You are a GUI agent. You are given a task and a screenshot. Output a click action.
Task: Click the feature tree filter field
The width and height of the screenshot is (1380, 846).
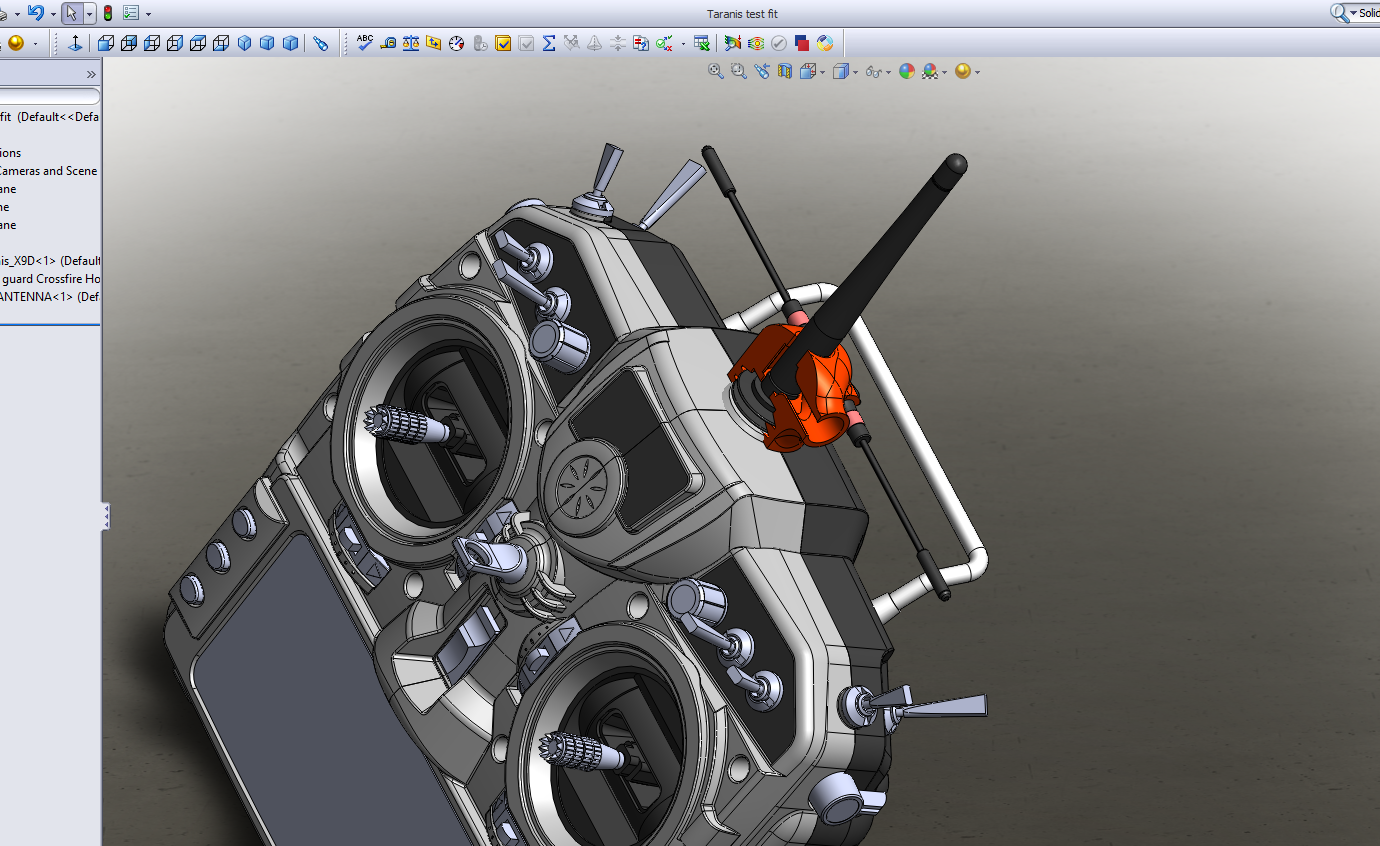pyautogui.click(x=50, y=96)
